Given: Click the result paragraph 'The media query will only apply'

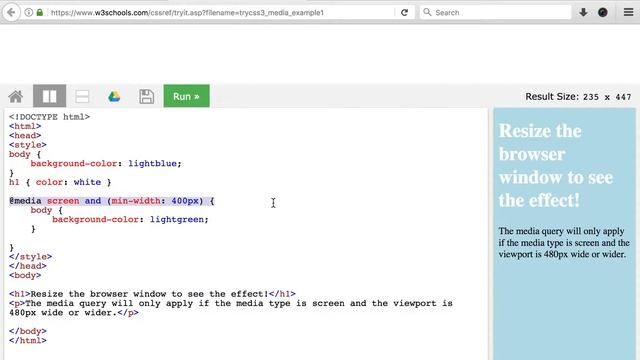Looking at the screenshot, I should [564, 242].
